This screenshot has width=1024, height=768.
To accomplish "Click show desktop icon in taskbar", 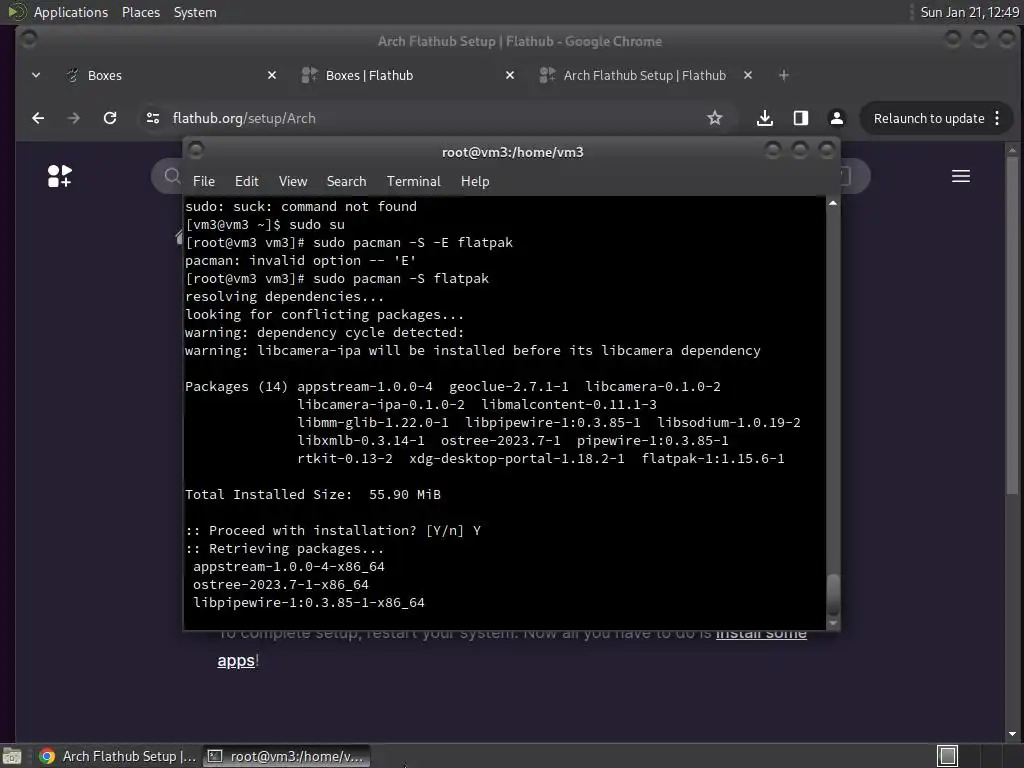I will point(12,756).
